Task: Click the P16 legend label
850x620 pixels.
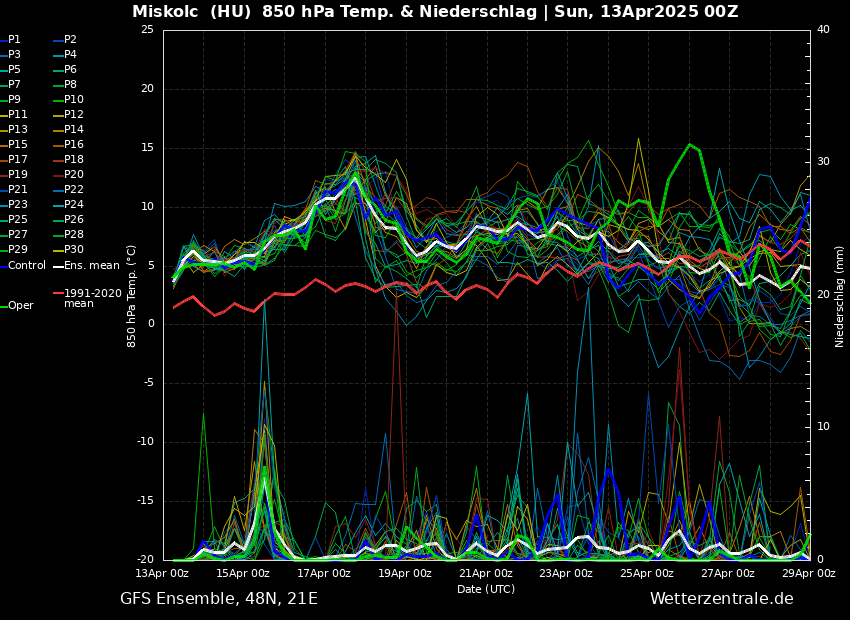Action: point(73,145)
